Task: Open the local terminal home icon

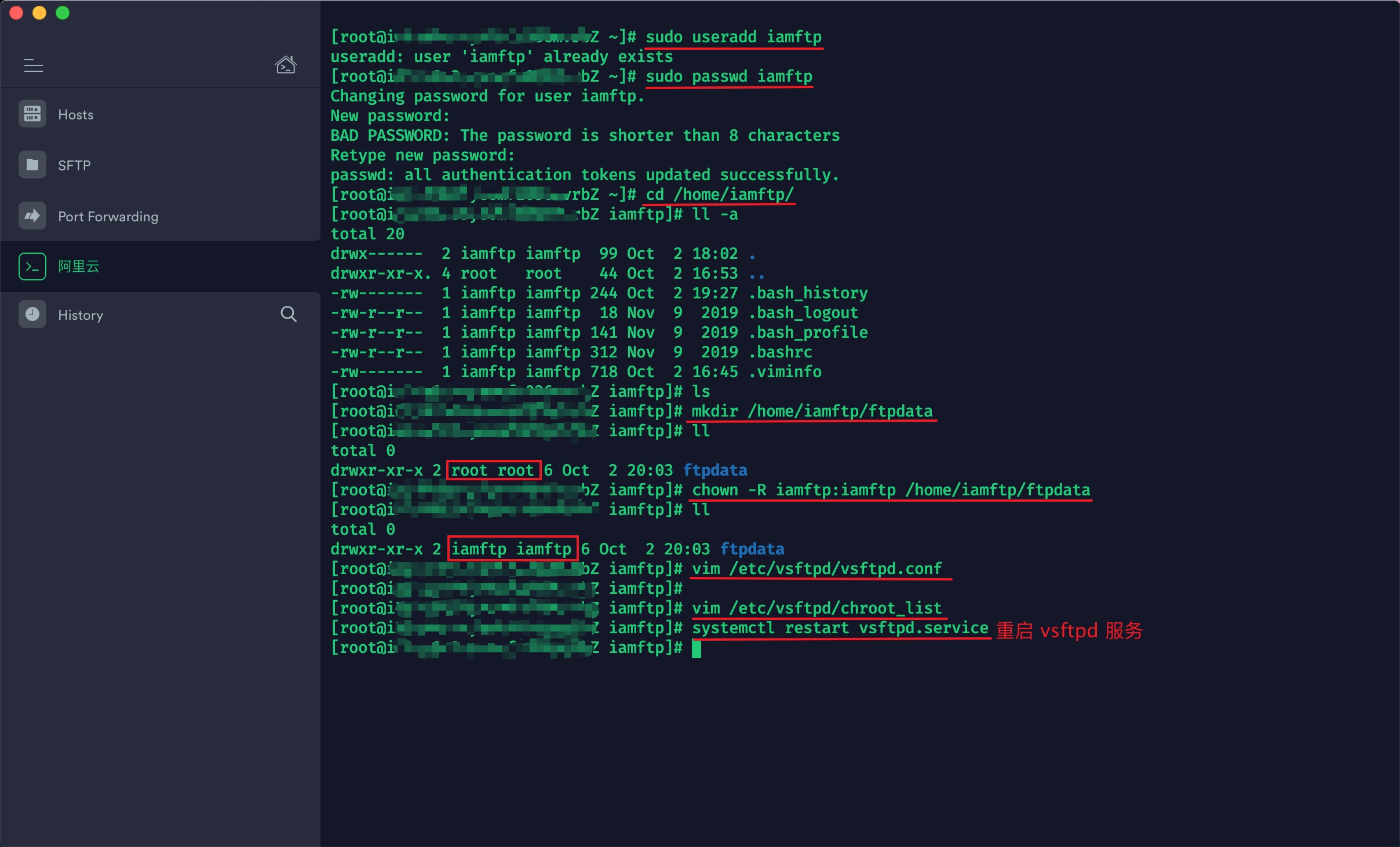Action: 286,65
